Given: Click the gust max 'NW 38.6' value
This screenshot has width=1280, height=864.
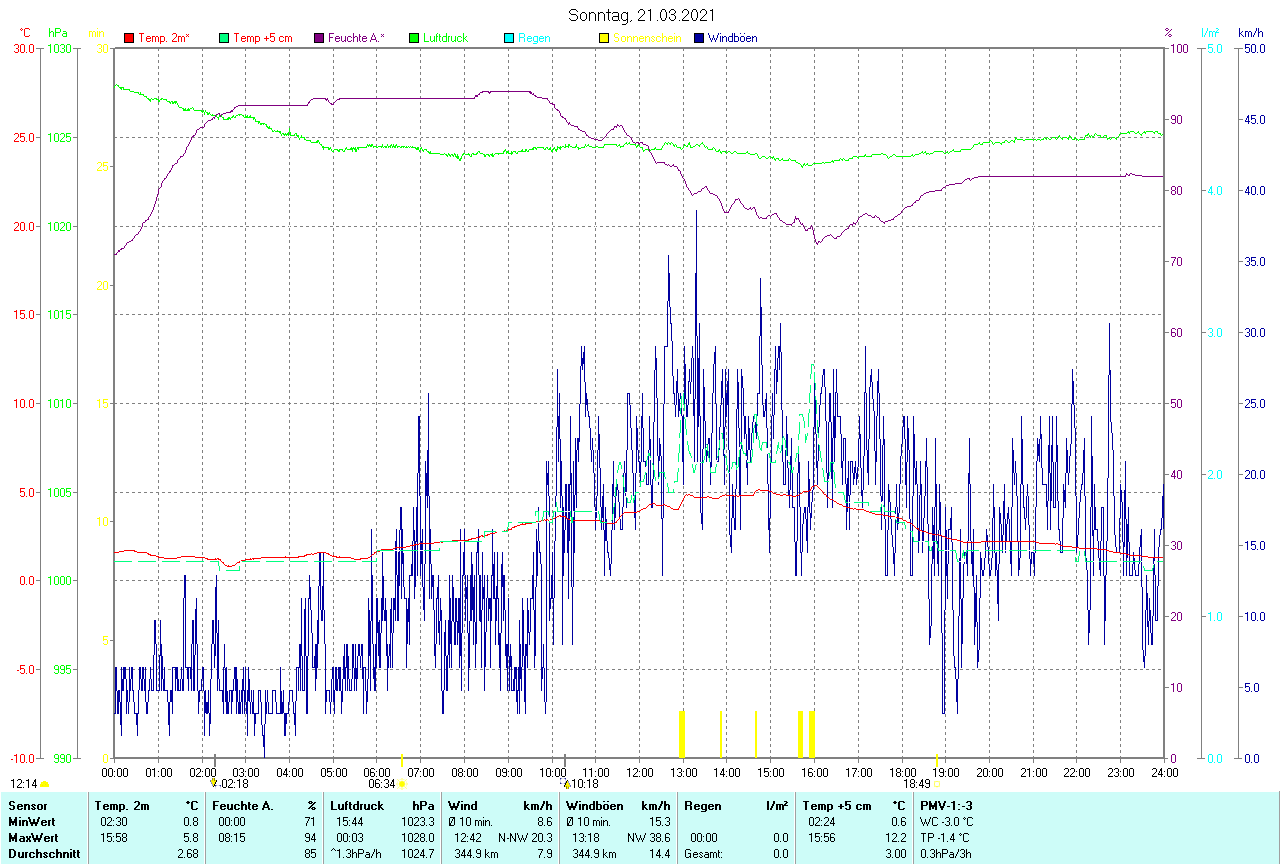Looking at the screenshot, I should click(649, 838).
